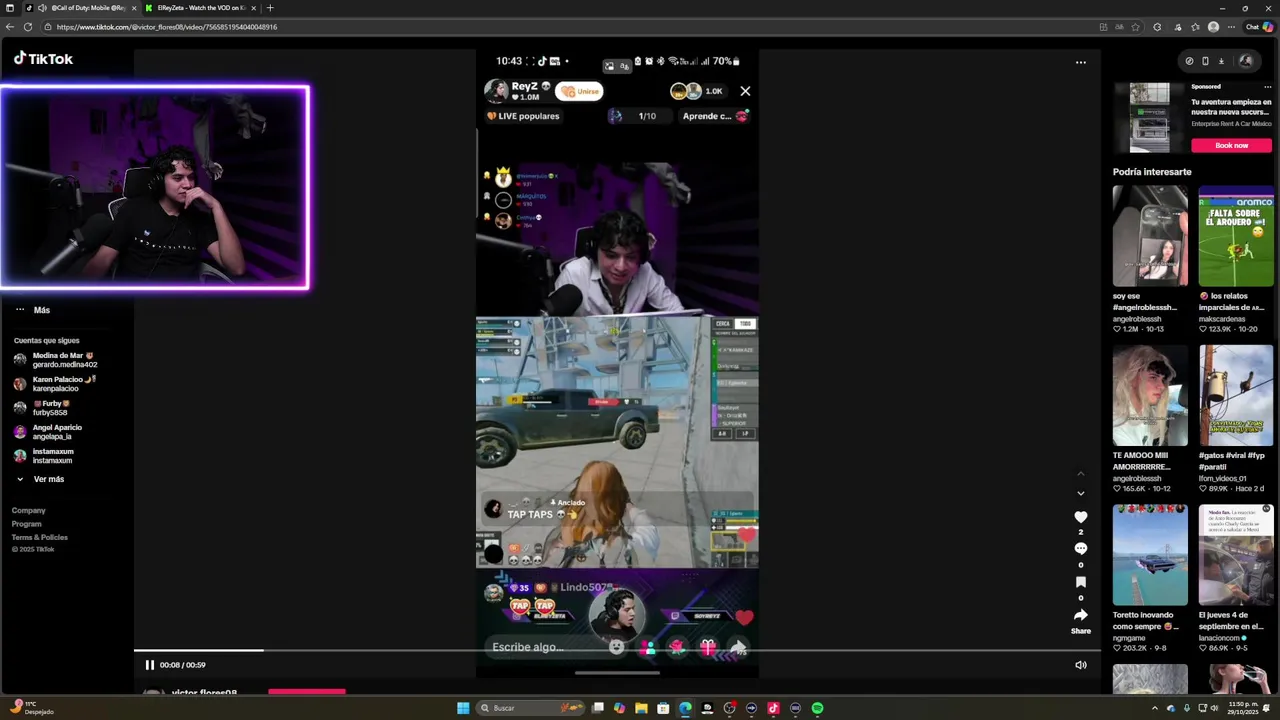
Task: Mute the video with the volume icon
Action: tap(1080, 665)
